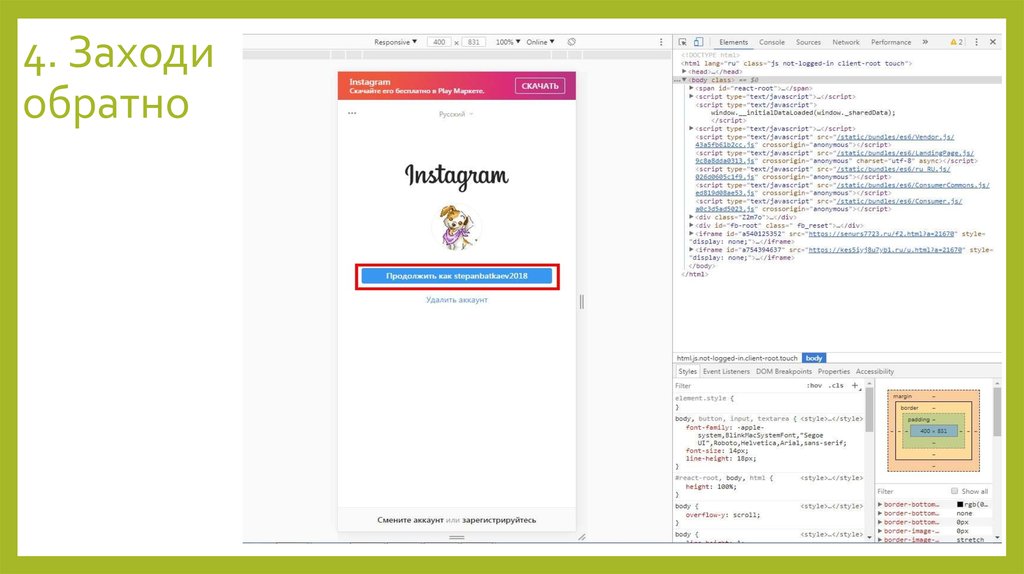This screenshot has width=1024, height=574.
Task: Click the Смените аккаунт link
Action: tap(410, 520)
